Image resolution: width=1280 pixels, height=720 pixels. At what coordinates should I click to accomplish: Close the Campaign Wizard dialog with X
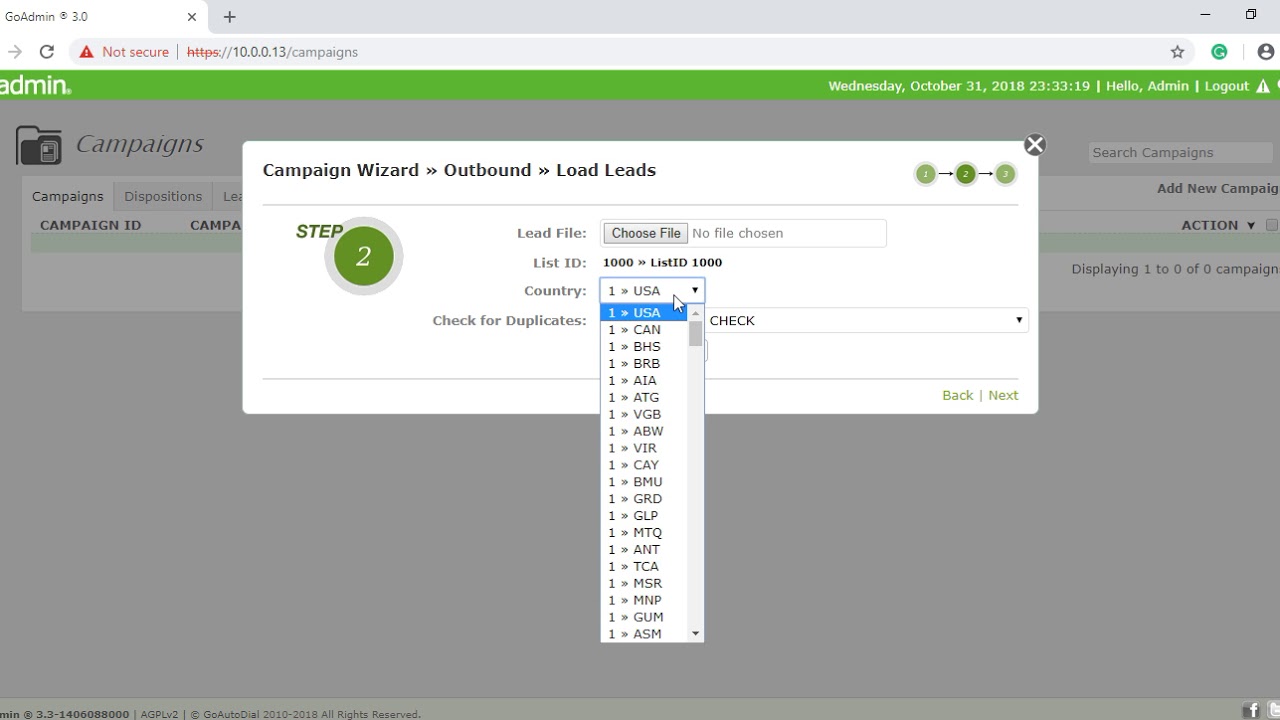click(1034, 145)
